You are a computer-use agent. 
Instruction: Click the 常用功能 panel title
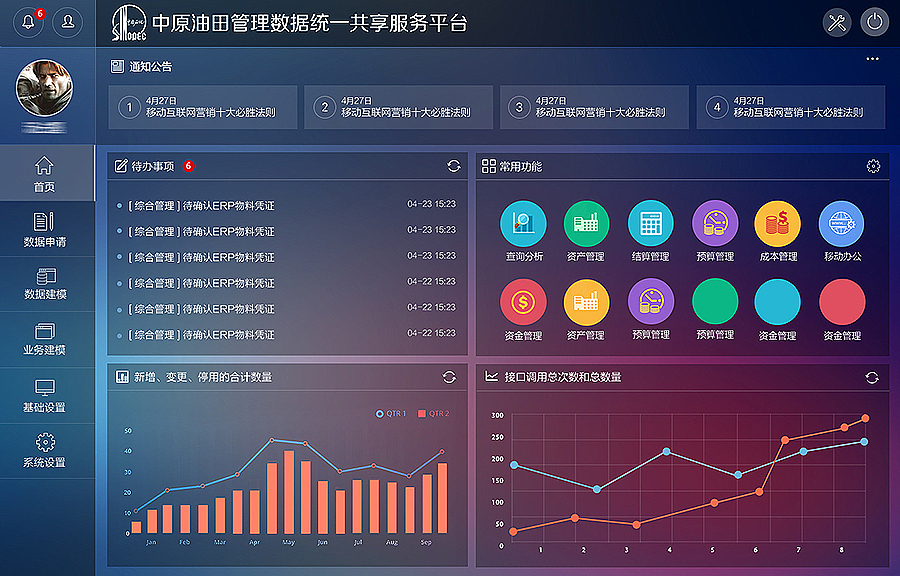(x=521, y=166)
